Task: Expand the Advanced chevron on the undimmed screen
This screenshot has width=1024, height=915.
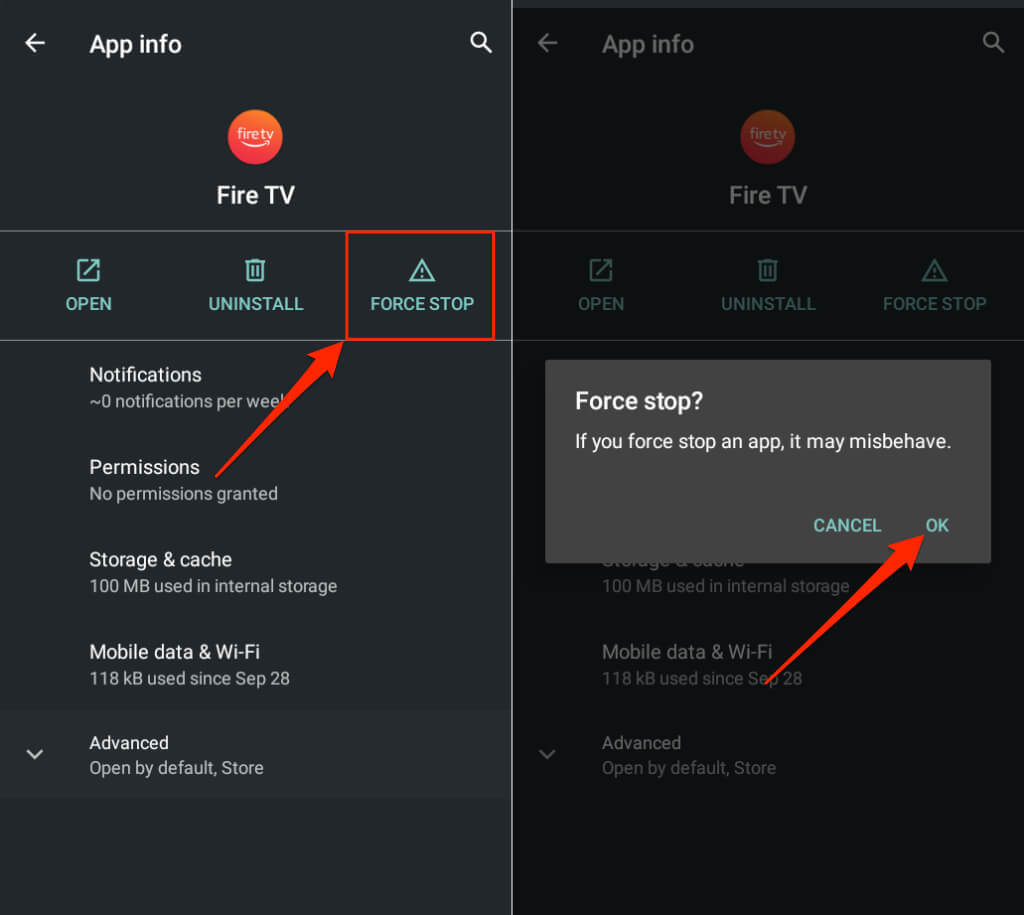Action: 35,754
